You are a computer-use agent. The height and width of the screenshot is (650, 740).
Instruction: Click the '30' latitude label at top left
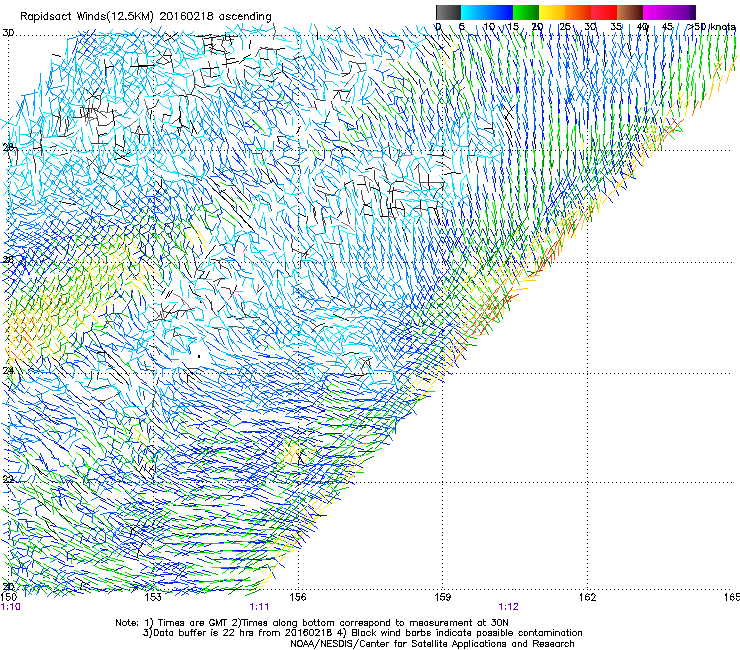pos(8,33)
